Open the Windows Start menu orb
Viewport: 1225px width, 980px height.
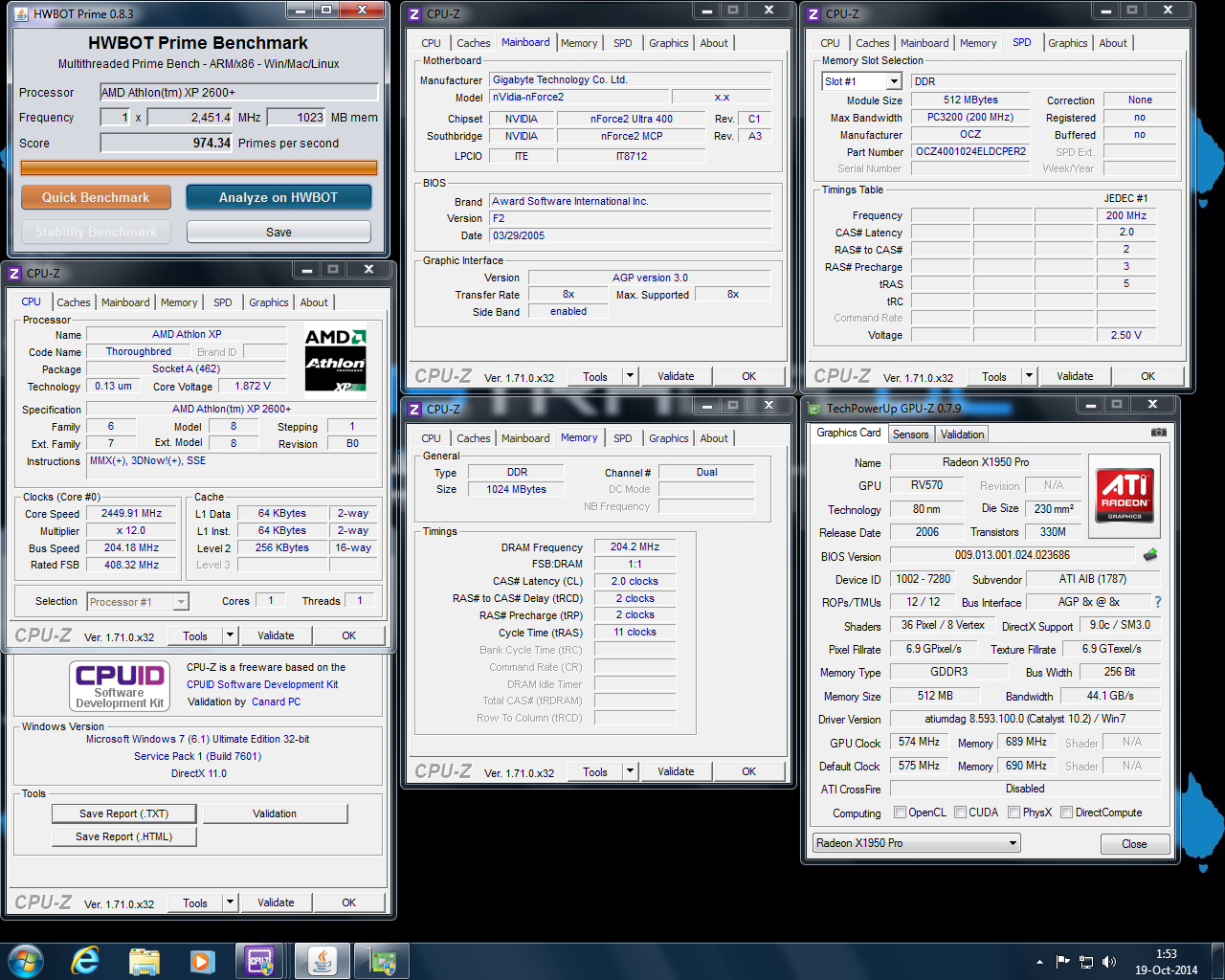coord(25,961)
